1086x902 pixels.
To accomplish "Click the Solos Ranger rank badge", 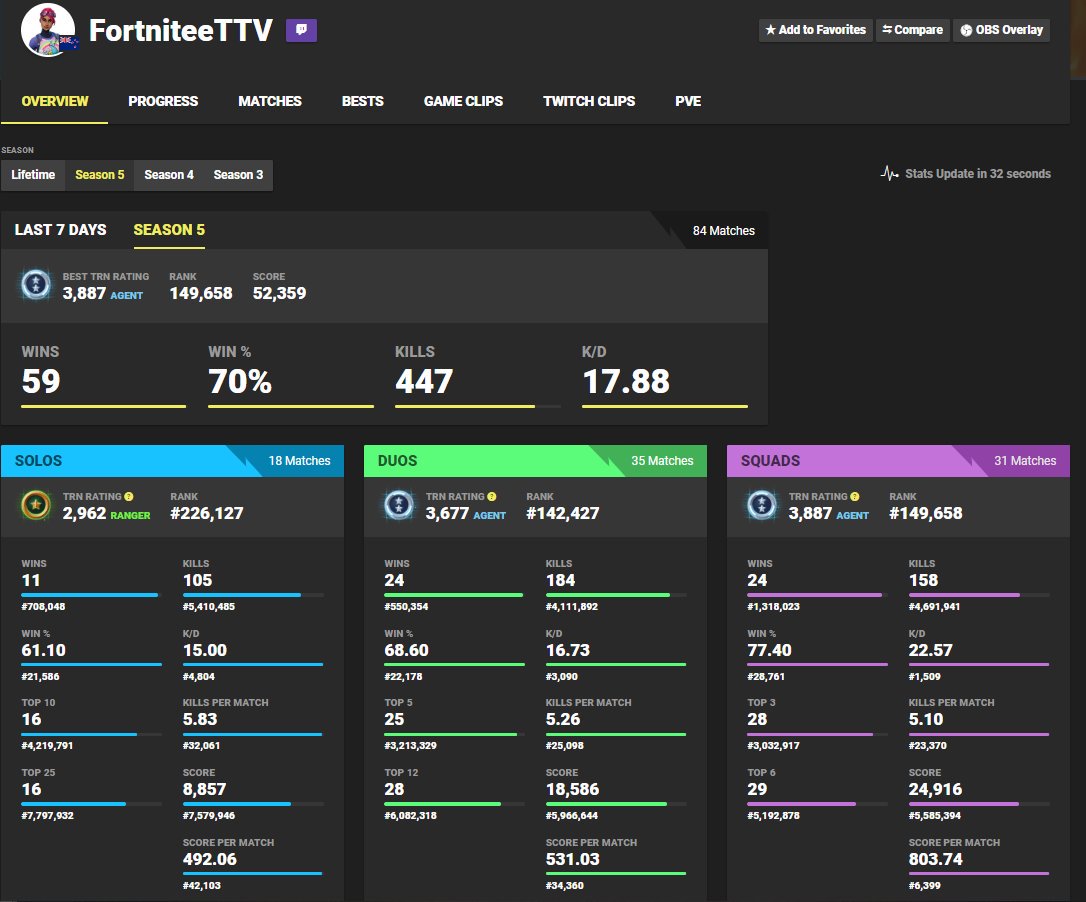I will 36,505.
